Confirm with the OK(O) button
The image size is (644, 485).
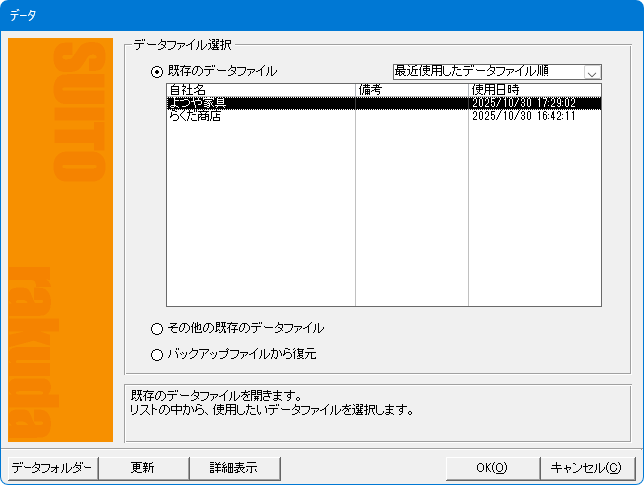coord(491,467)
